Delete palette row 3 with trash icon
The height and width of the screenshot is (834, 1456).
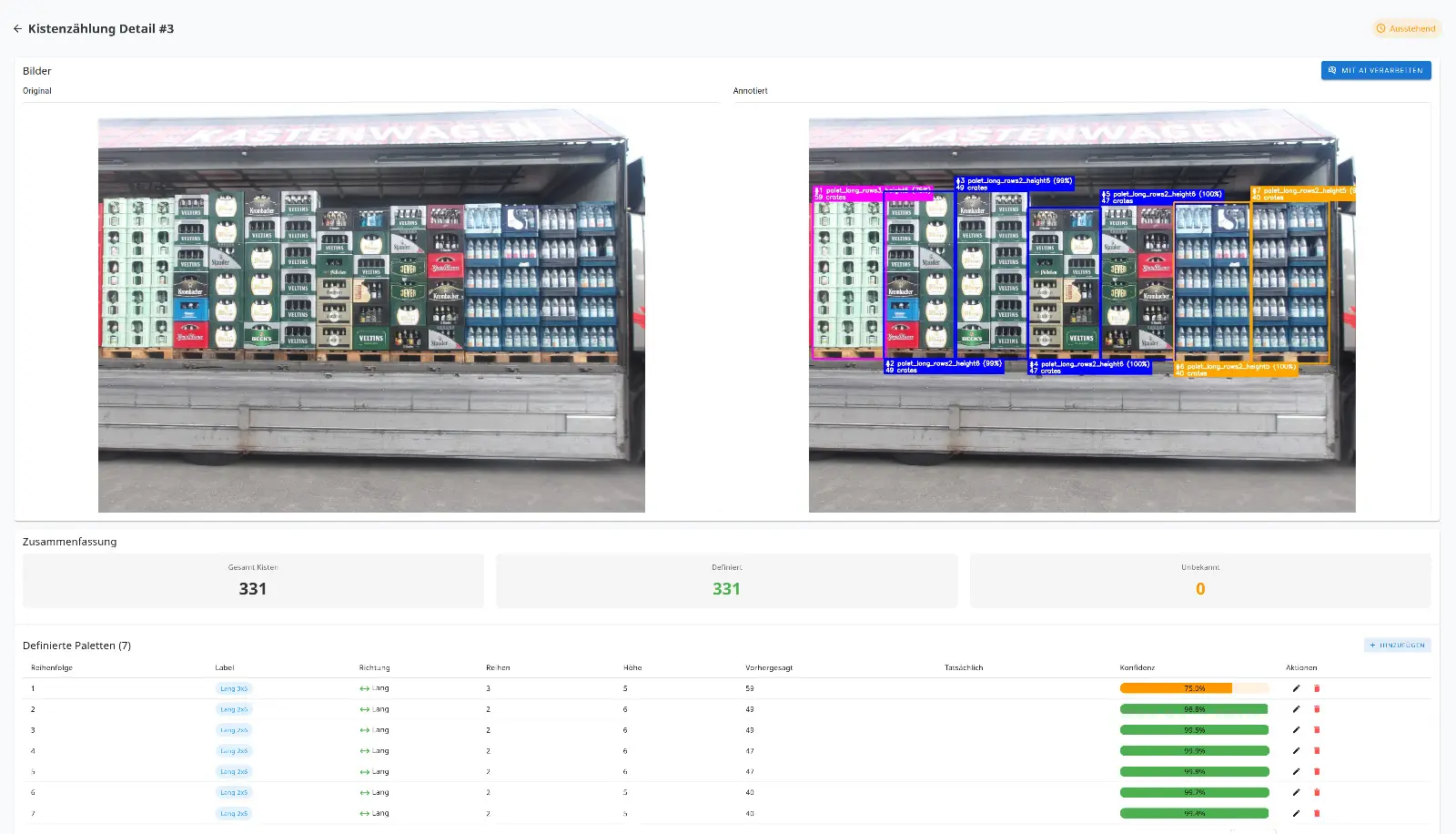(1317, 730)
